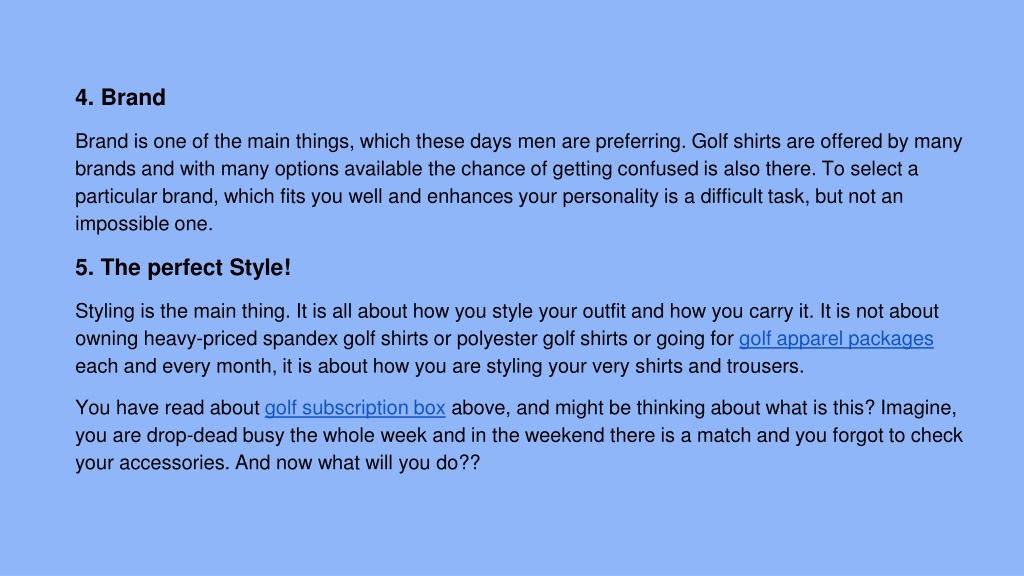Open the golf apparel packages link
Screen dimensions: 1024x576
[836, 339]
